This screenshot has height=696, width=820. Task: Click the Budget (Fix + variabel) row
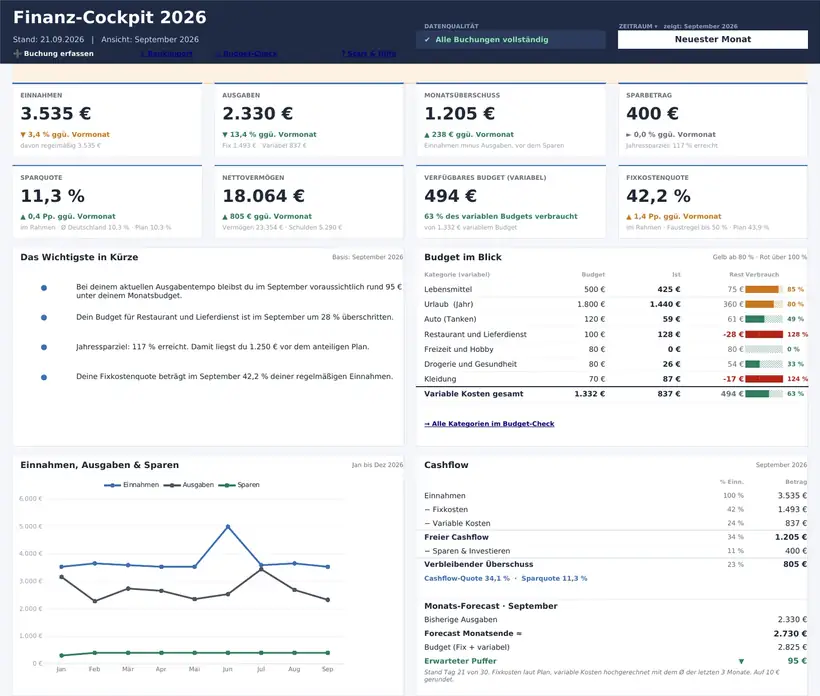(616, 647)
